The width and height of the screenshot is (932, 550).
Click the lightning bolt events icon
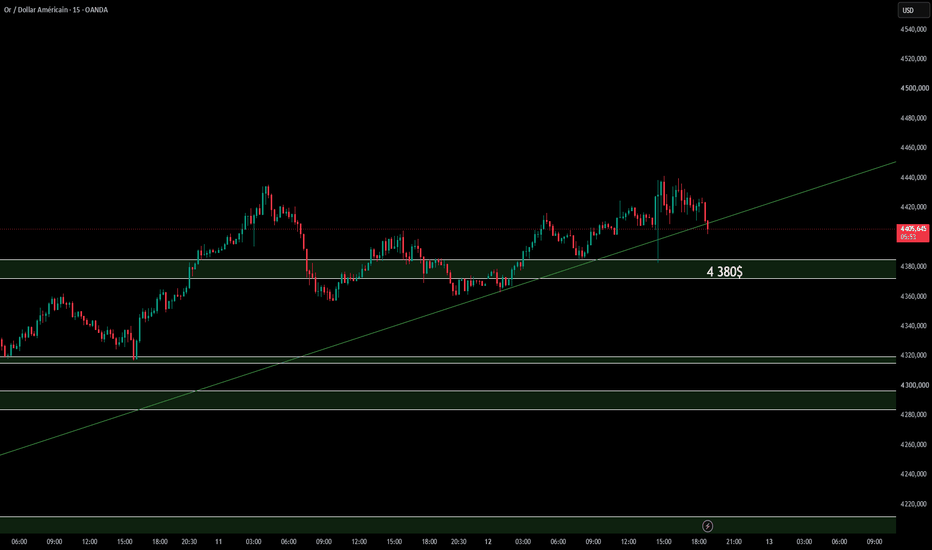707,526
